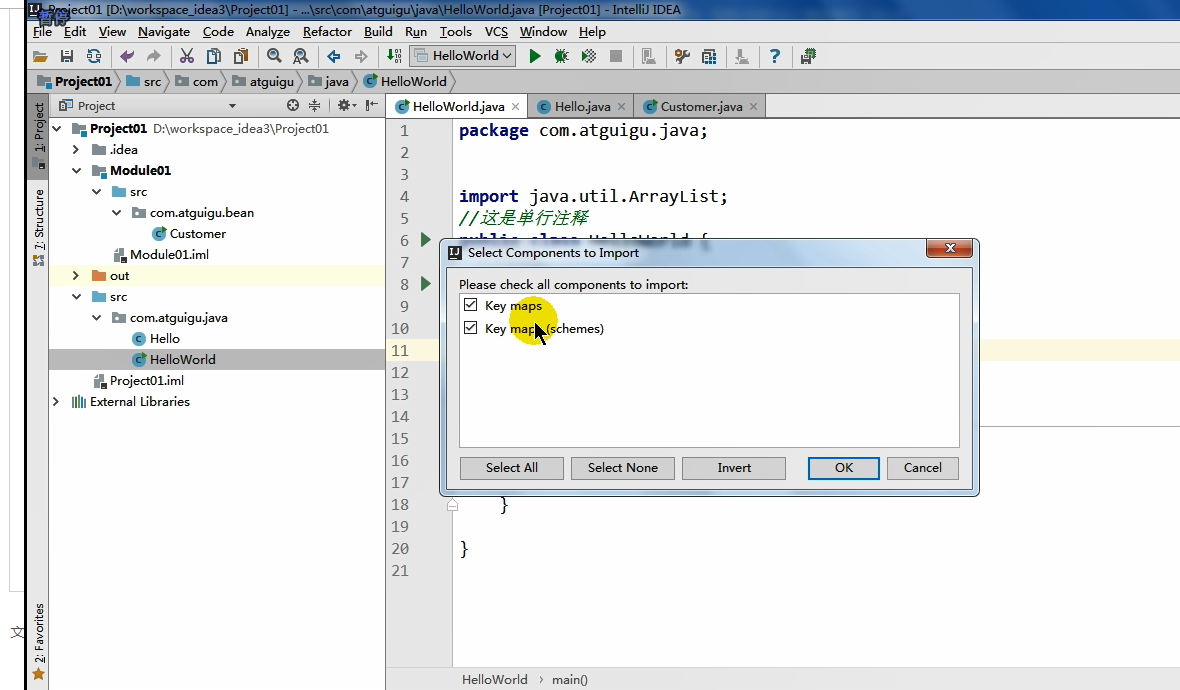Open Project panel gear settings
Image resolution: width=1180 pixels, height=690 pixels.
(345, 105)
